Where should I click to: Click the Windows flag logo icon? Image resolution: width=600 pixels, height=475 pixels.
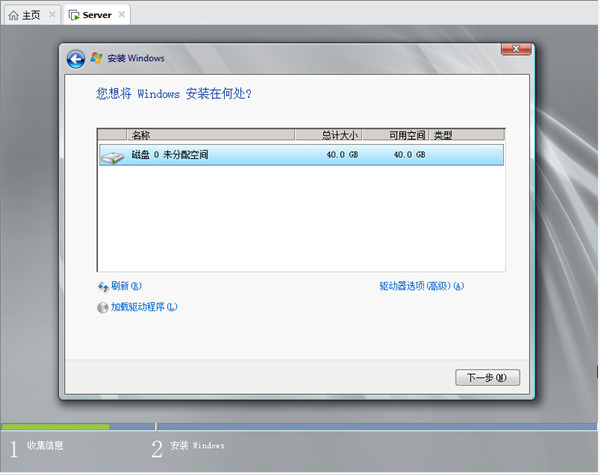point(96,58)
